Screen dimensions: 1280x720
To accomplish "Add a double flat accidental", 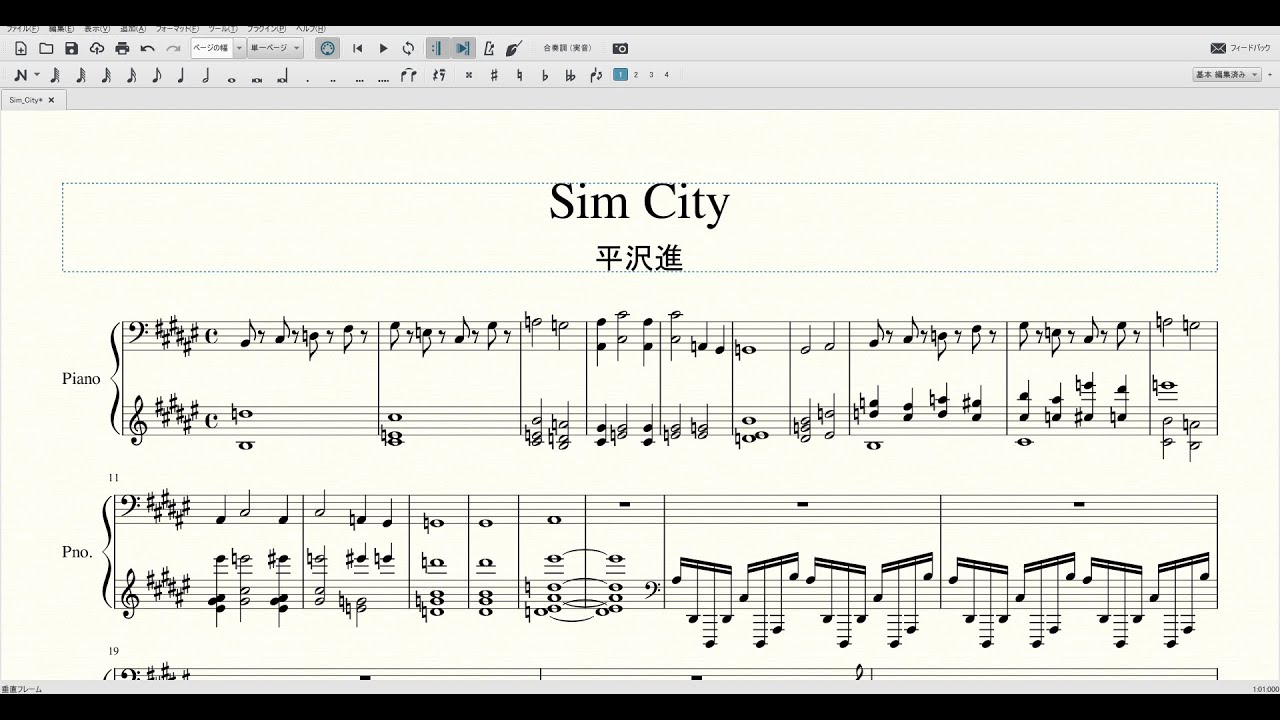I will (570, 75).
